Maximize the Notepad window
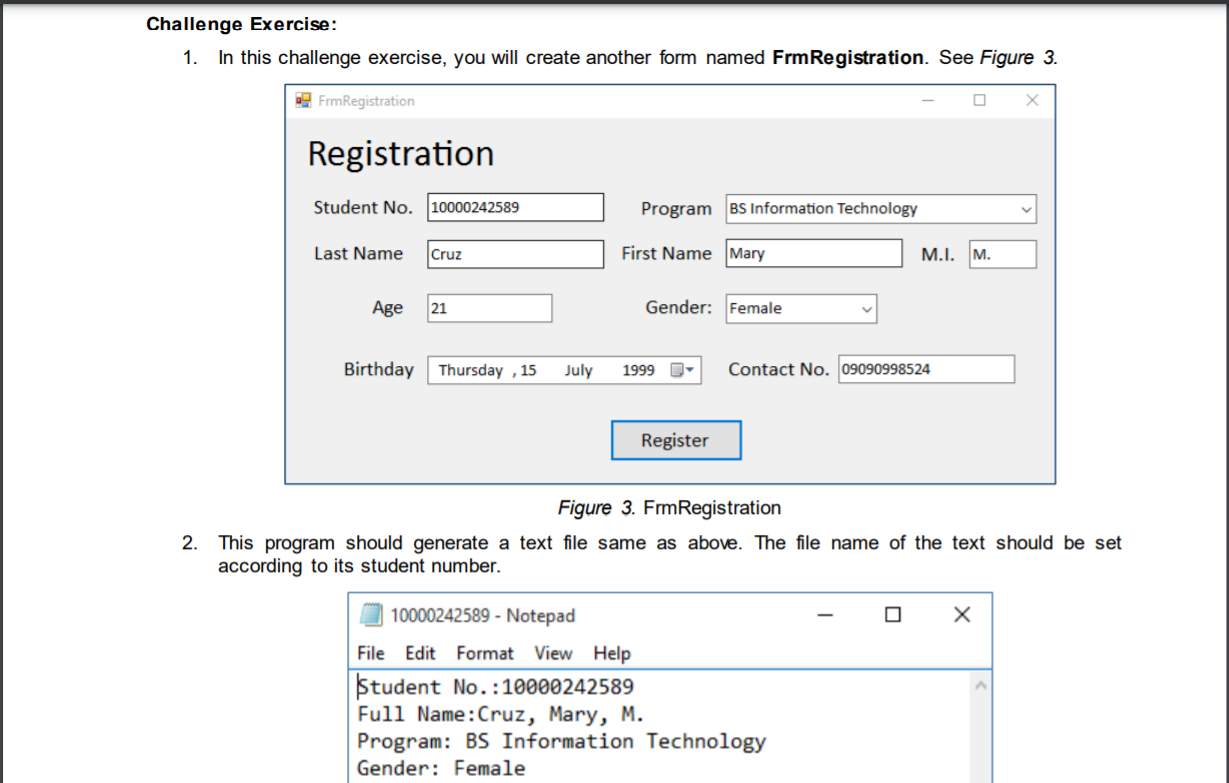 coord(892,614)
